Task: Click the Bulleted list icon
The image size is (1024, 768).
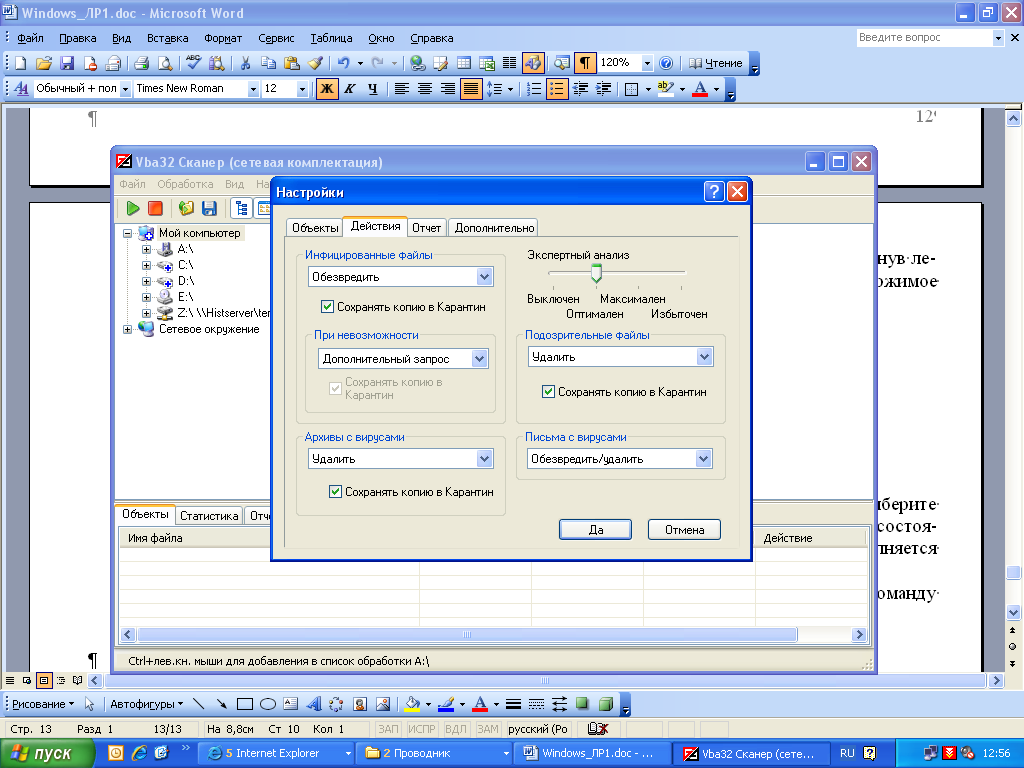Action: tap(557, 88)
